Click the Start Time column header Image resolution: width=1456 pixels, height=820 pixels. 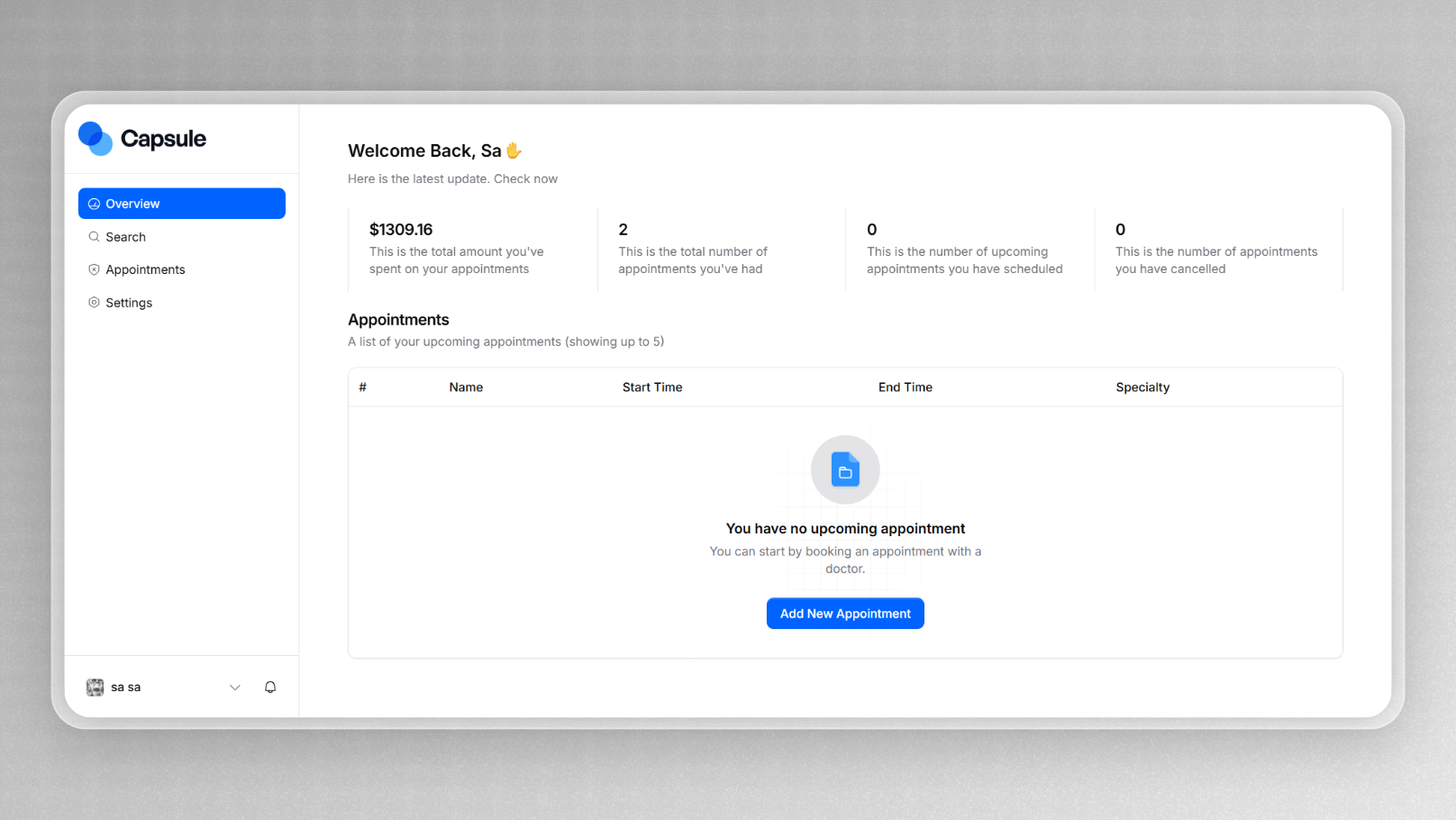[652, 387]
